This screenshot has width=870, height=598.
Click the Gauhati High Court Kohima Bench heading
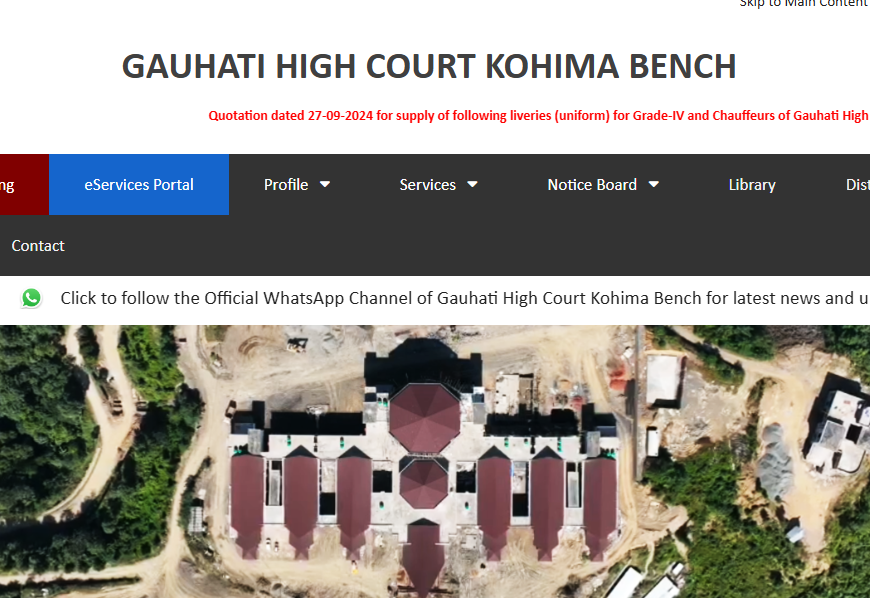[x=429, y=67]
